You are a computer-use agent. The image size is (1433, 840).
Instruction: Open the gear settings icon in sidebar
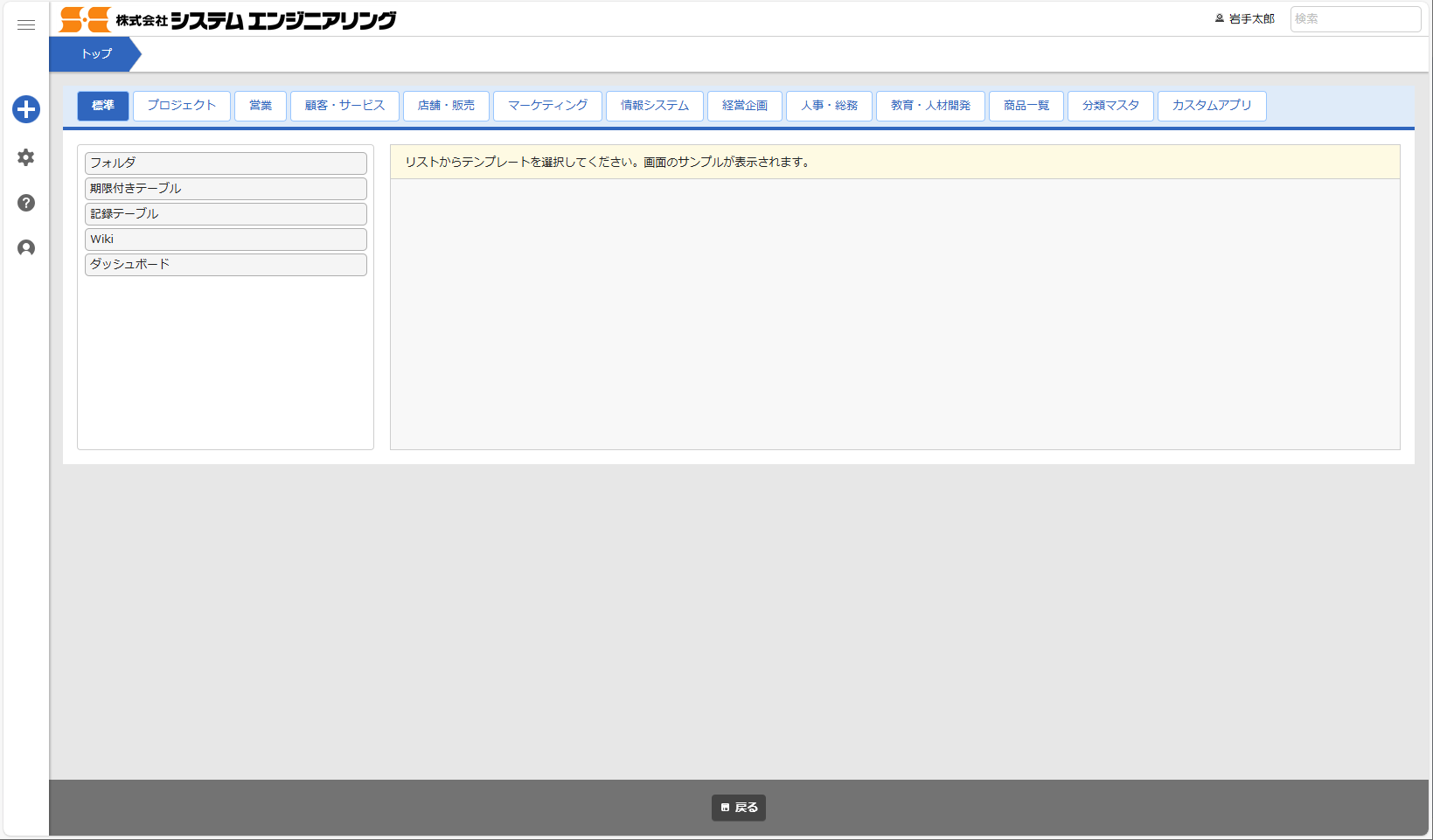tap(26, 157)
